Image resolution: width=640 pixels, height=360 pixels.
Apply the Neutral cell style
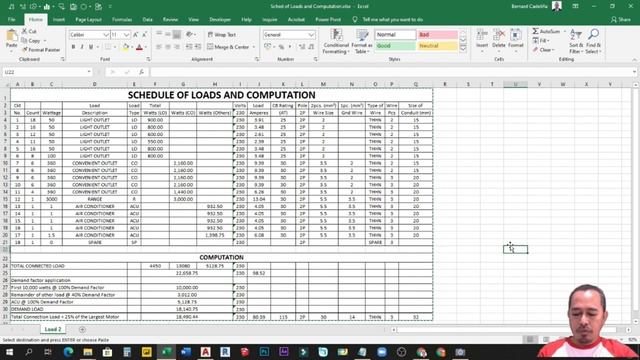437,46
